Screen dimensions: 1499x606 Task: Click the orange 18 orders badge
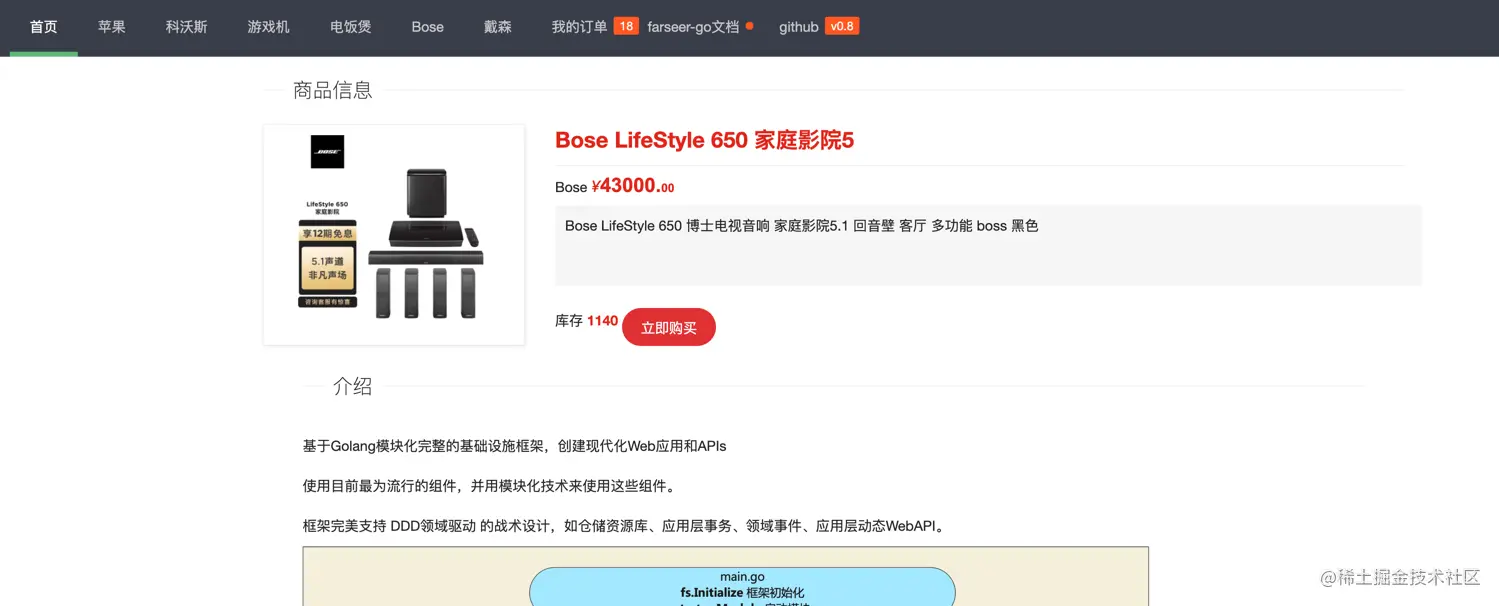pyautogui.click(x=626, y=26)
